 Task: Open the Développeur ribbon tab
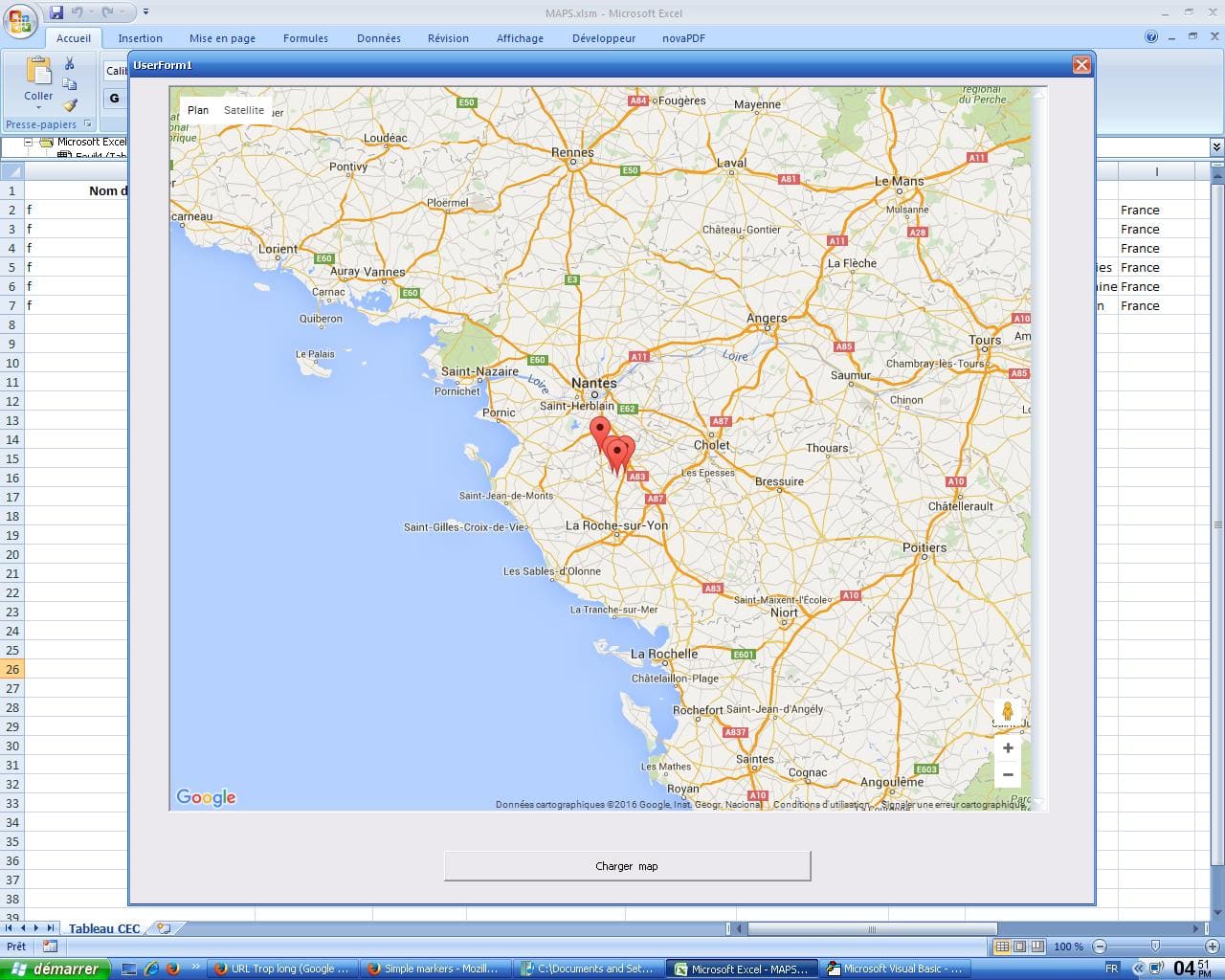(x=604, y=38)
